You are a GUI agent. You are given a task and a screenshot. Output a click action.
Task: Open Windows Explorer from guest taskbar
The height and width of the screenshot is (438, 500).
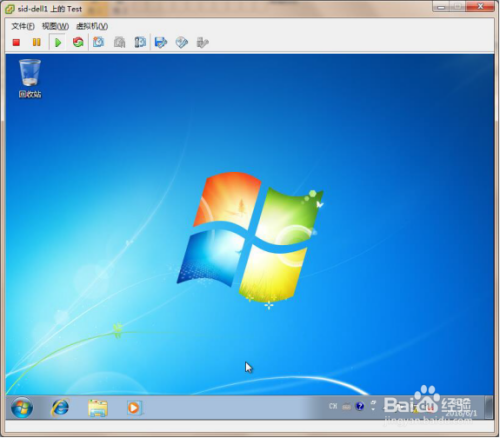click(98, 408)
